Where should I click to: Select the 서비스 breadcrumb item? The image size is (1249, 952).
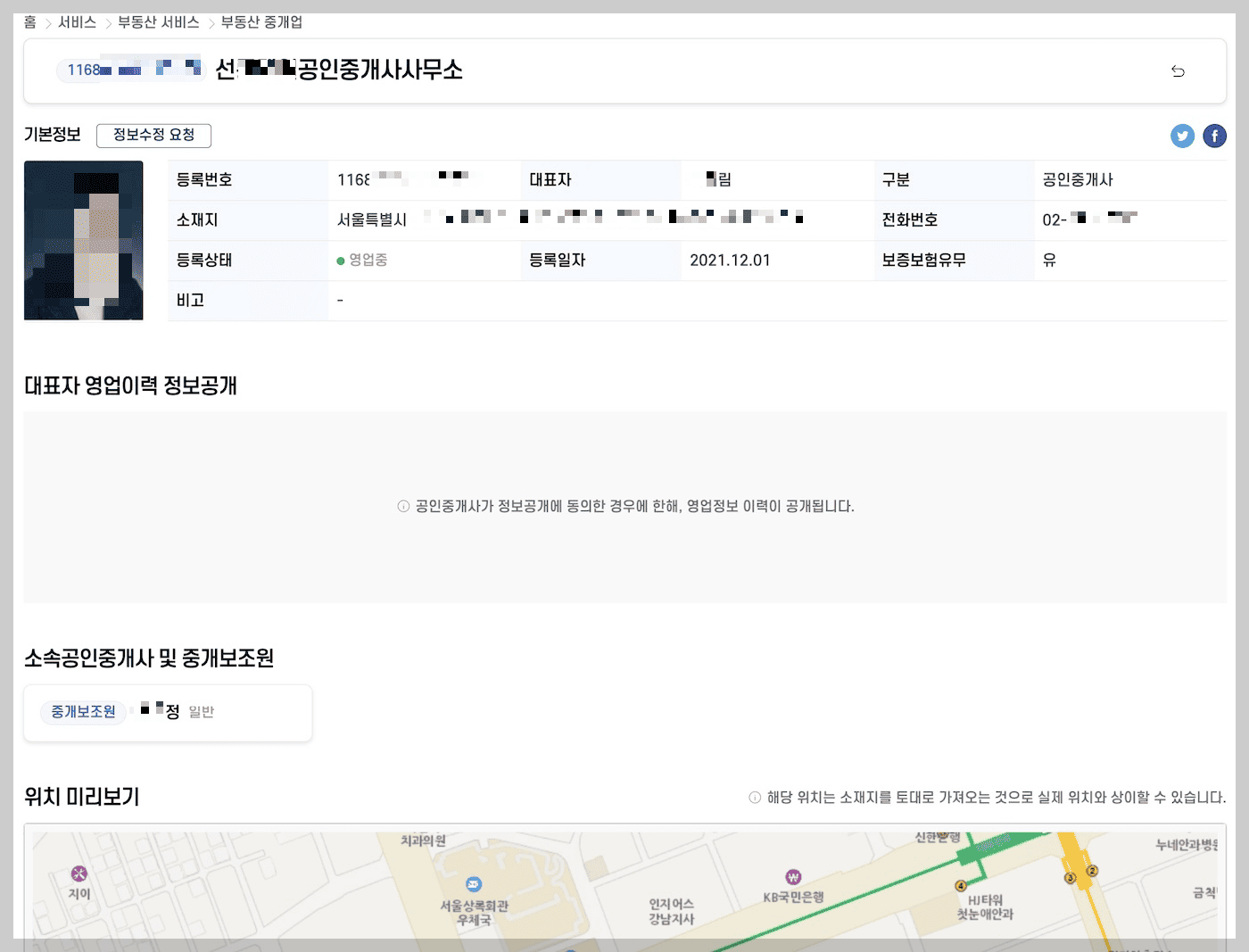[x=77, y=22]
